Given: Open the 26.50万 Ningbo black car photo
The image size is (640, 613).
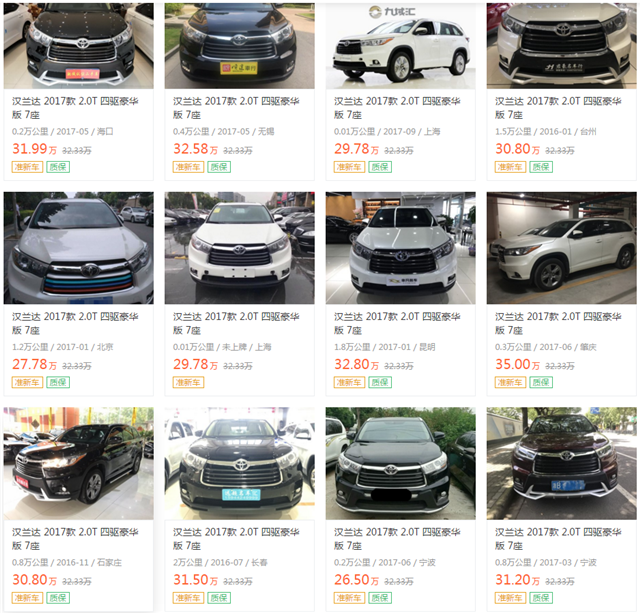Looking at the screenshot, I should tap(400, 463).
